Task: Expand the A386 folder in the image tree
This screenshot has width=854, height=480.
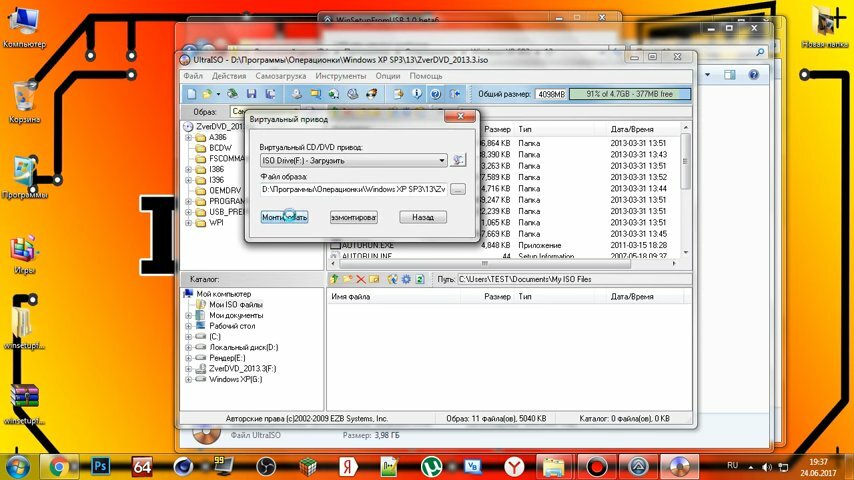Action: (x=188, y=137)
